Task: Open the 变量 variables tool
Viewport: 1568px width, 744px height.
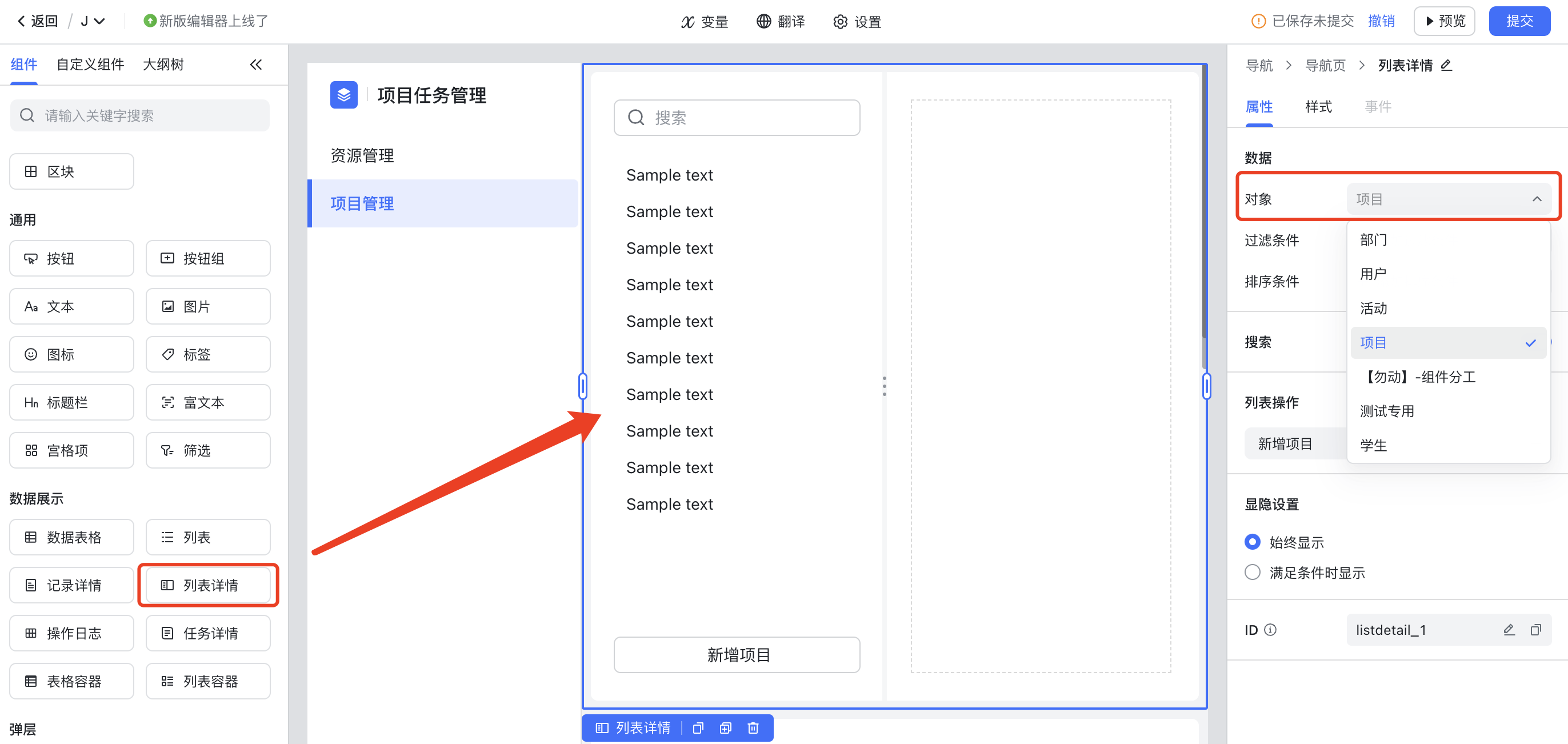Action: point(704,22)
